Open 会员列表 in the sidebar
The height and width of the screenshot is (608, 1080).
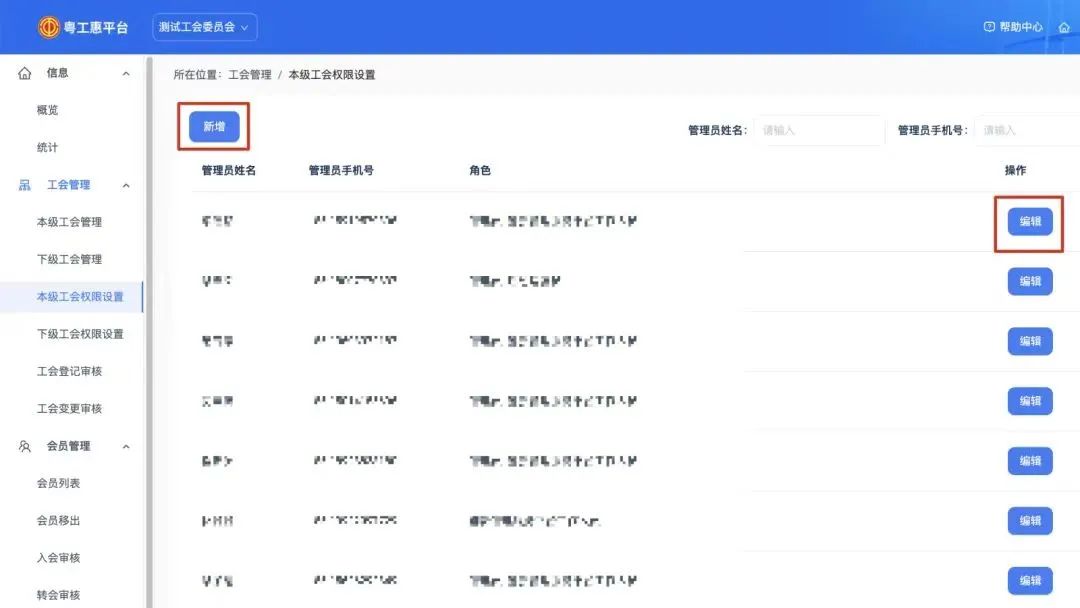[x=58, y=483]
